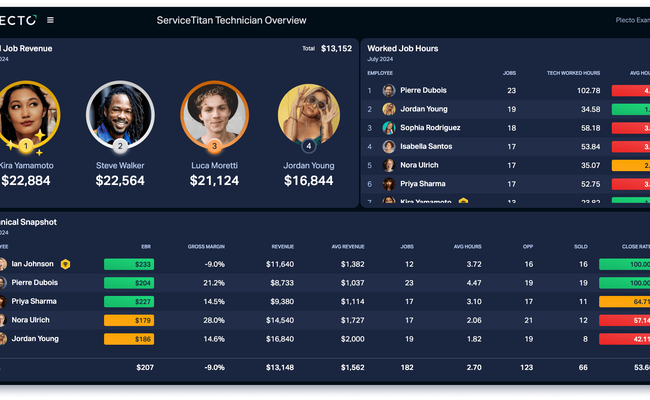This screenshot has width=650, height=400.
Task: Click the 21.2% gross margin cell
Action: [x=214, y=283]
